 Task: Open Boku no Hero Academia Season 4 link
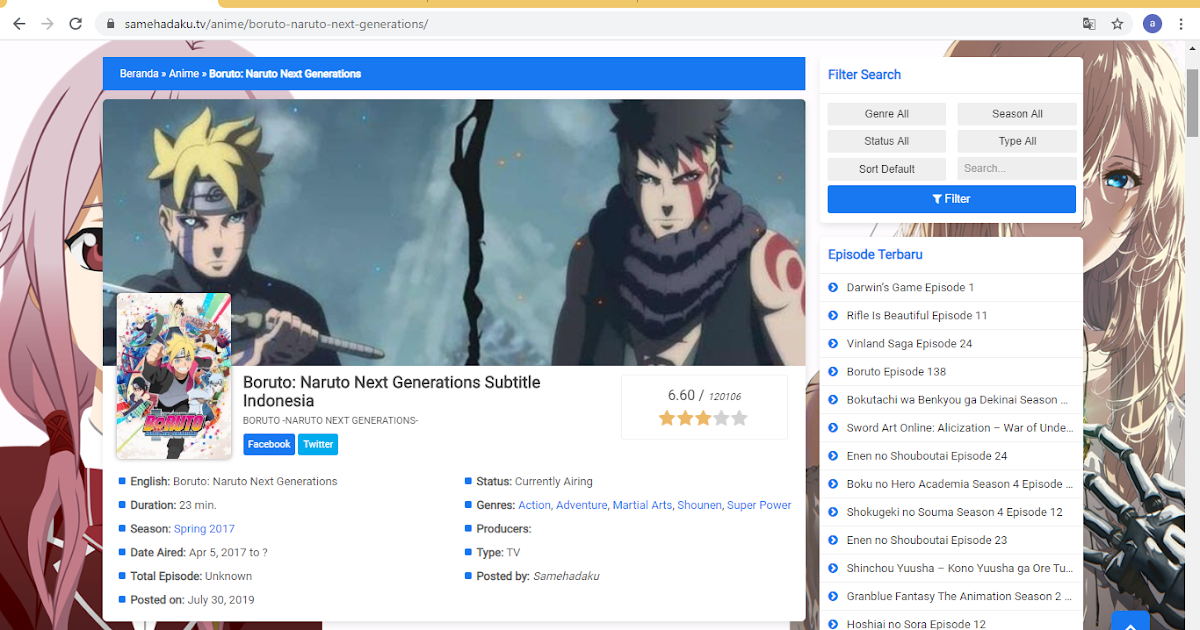click(x=960, y=484)
